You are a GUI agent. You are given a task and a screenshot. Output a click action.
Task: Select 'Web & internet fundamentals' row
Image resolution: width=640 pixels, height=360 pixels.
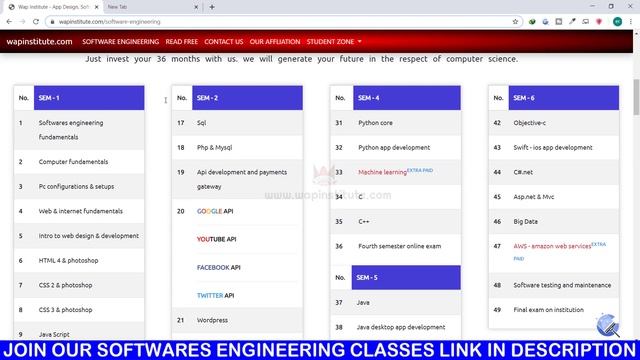(79, 211)
